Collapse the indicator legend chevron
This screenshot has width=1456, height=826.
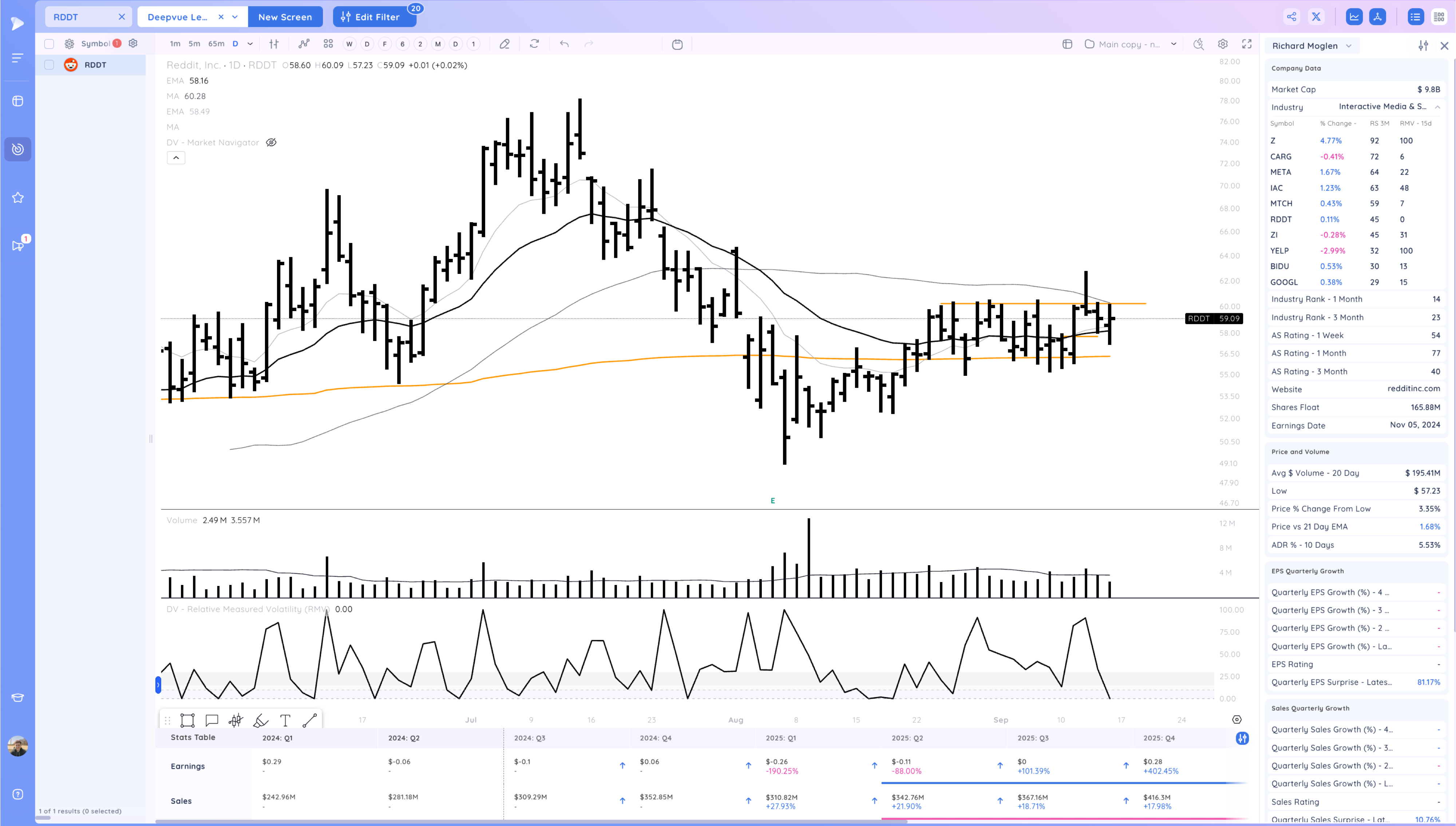176,158
